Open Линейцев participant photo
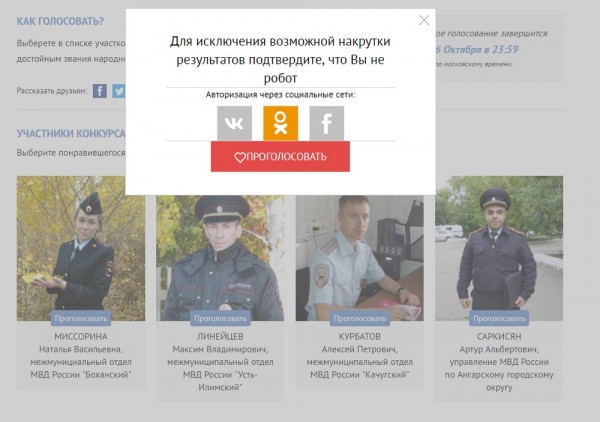Image resolution: width=600 pixels, height=422 pixels. click(x=220, y=258)
